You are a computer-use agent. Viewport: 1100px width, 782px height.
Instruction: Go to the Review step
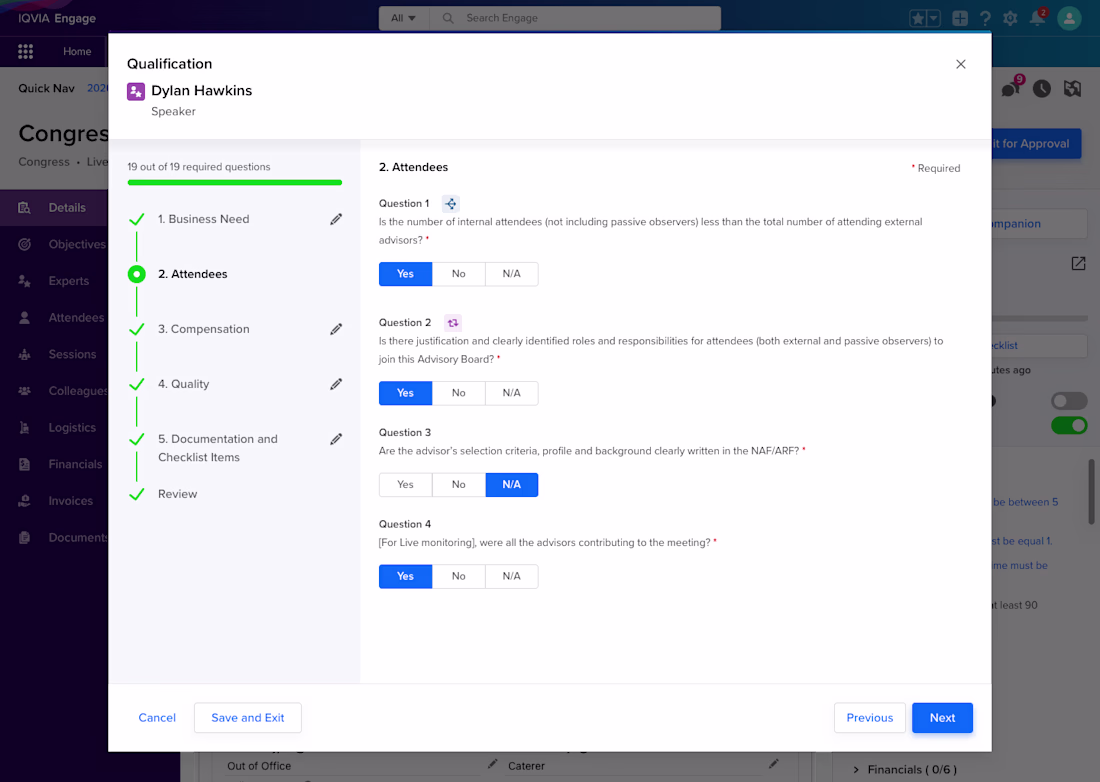pos(177,494)
